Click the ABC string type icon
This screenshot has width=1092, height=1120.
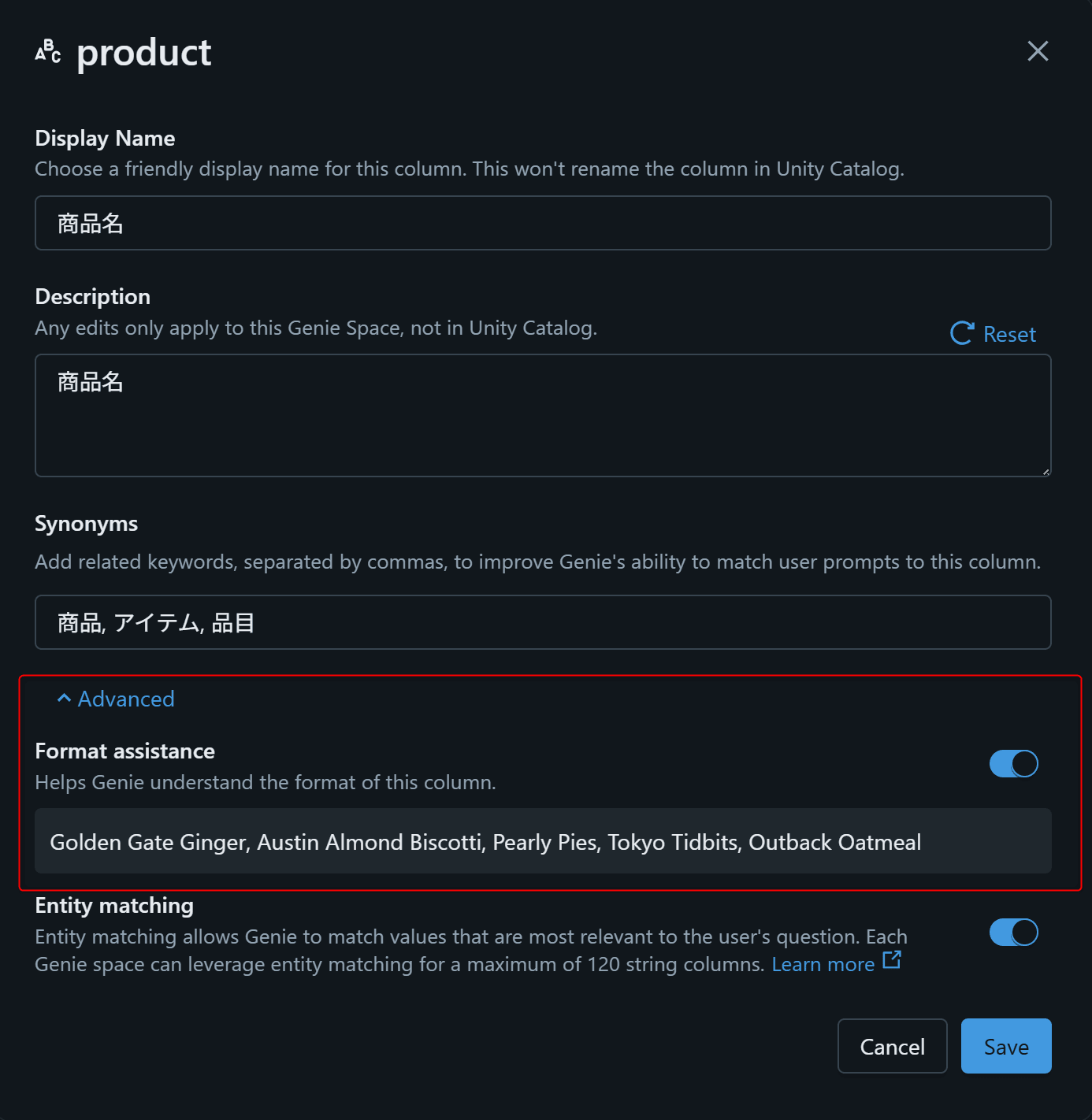pos(48,51)
